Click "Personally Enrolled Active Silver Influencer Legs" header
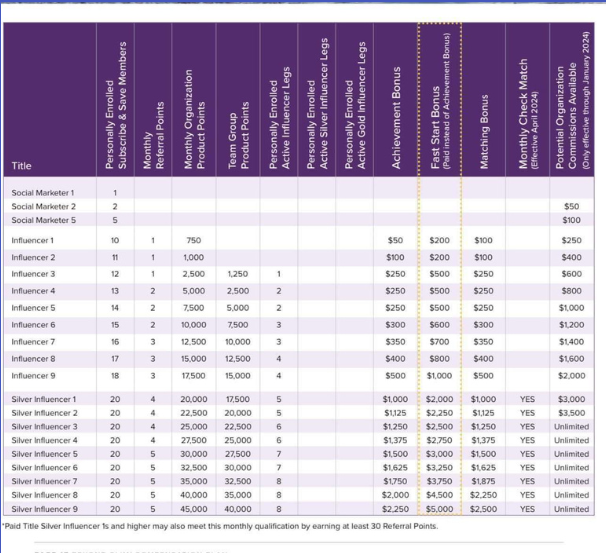The width and height of the screenshot is (606, 553). click(x=317, y=103)
